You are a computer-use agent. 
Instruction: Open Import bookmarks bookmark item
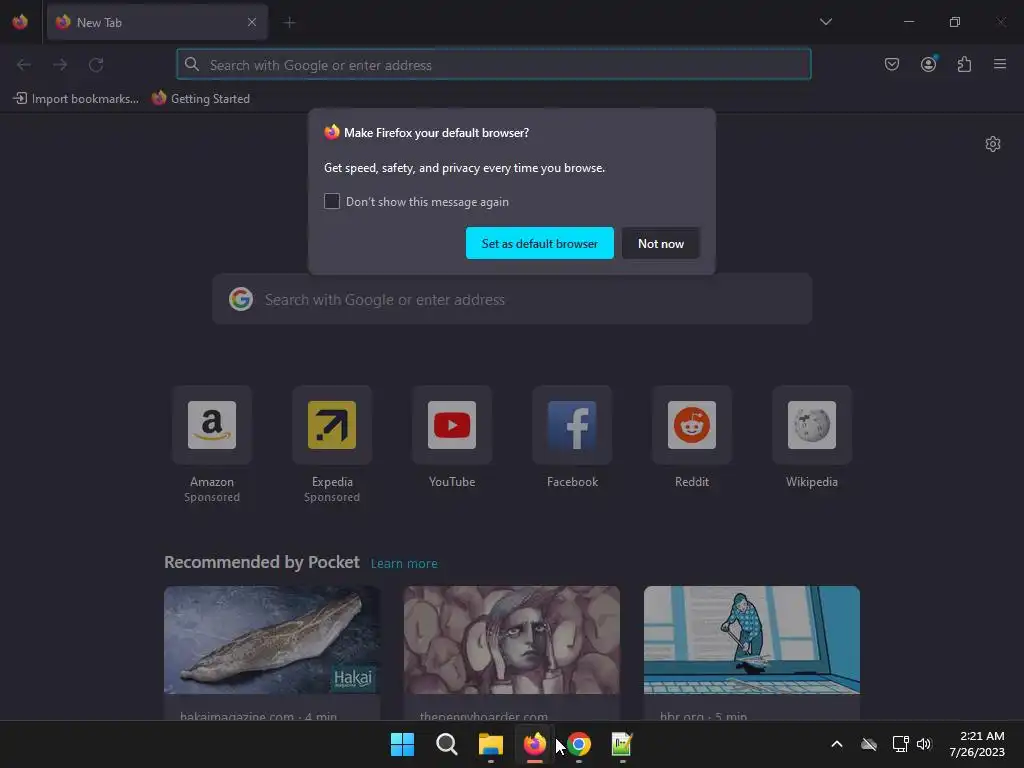pos(76,99)
